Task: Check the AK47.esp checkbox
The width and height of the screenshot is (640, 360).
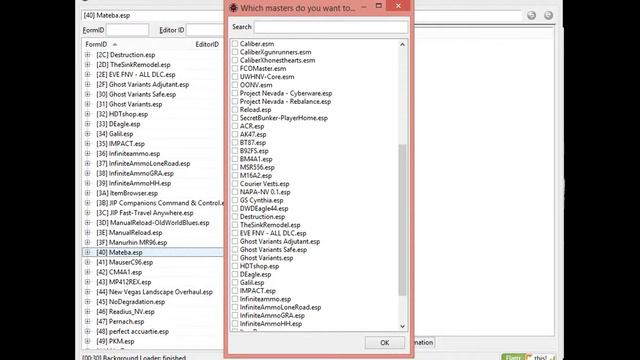Action: click(235, 134)
